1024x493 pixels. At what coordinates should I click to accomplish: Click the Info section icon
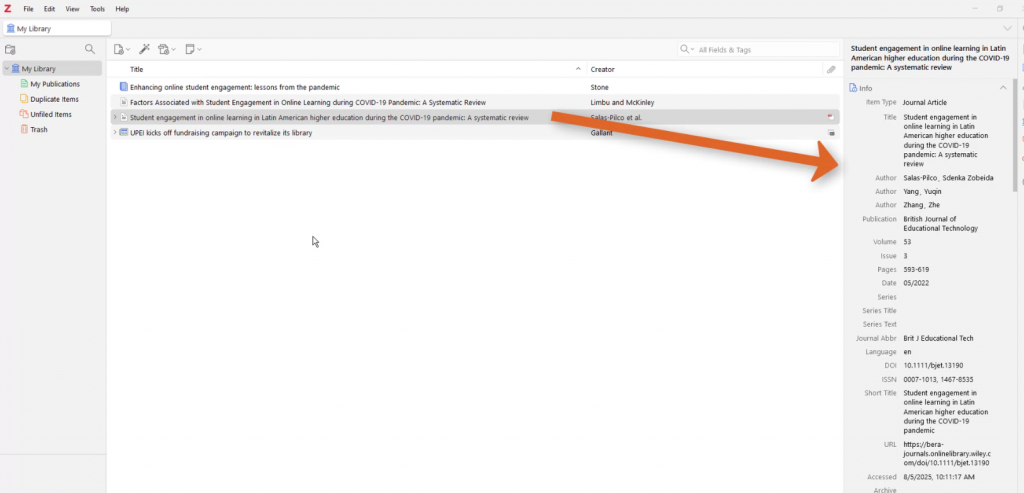click(853, 88)
